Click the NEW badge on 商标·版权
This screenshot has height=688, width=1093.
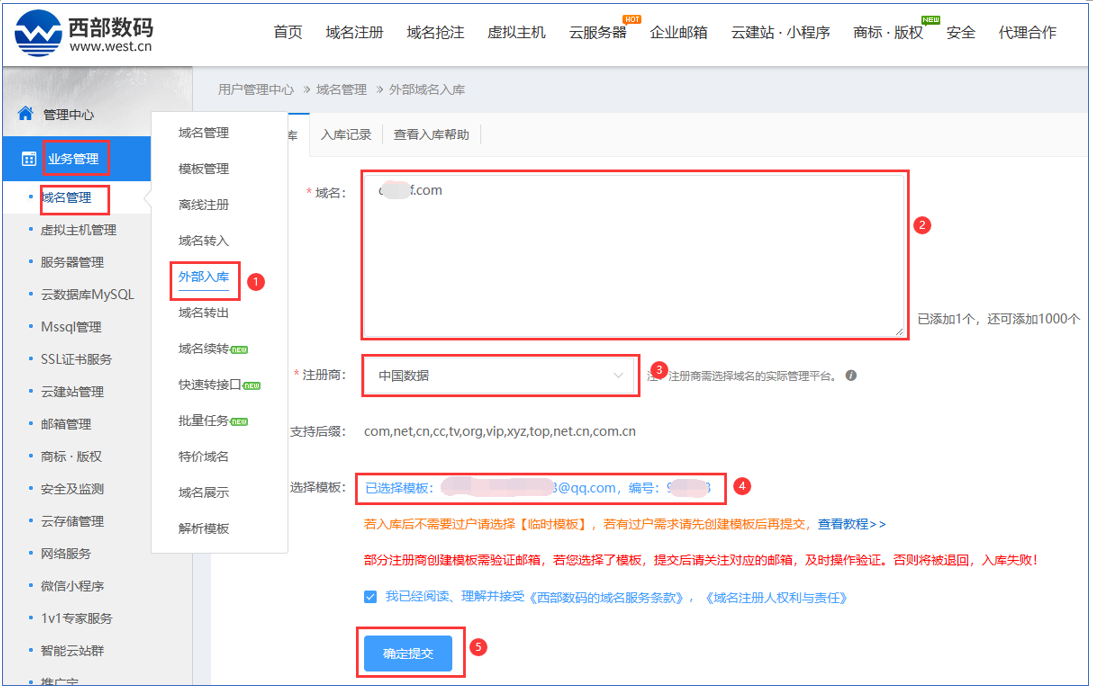coord(930,19)
